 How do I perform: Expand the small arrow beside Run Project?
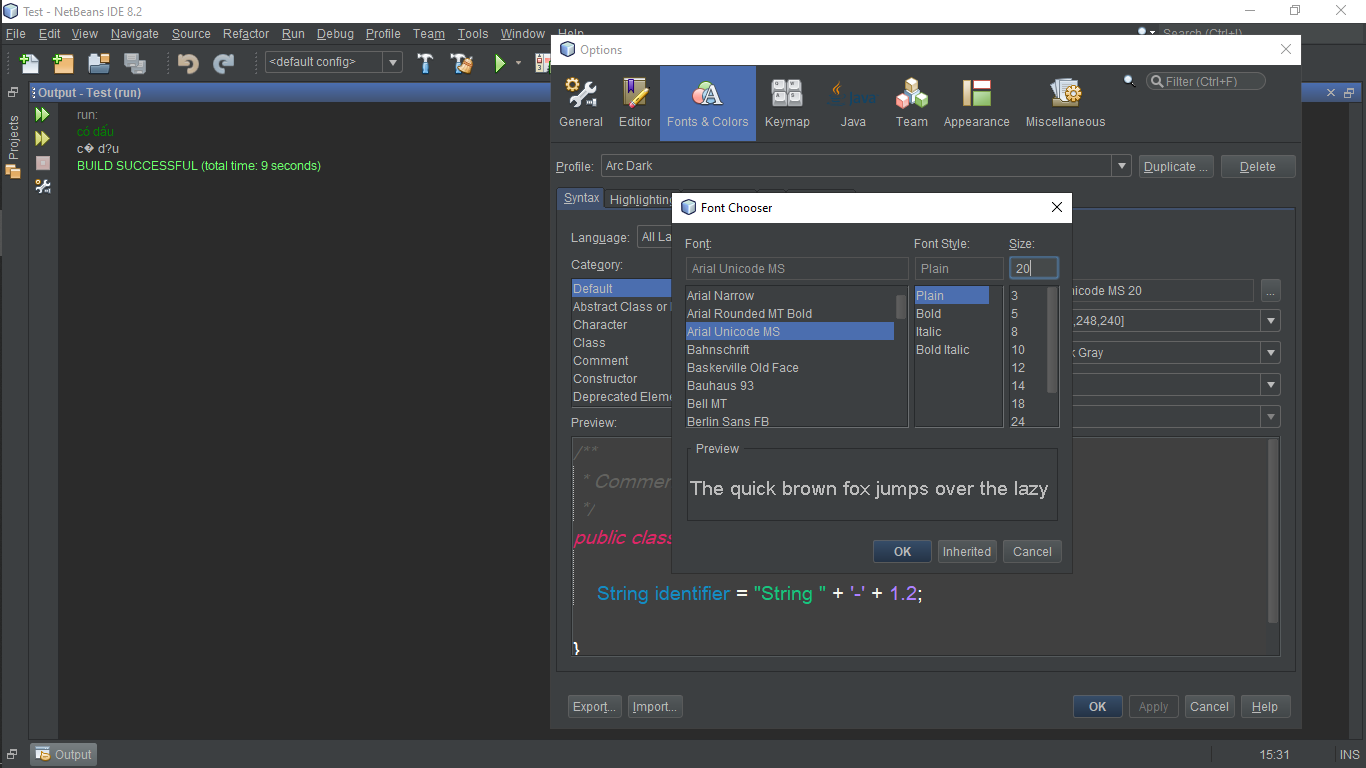point(518,63)
